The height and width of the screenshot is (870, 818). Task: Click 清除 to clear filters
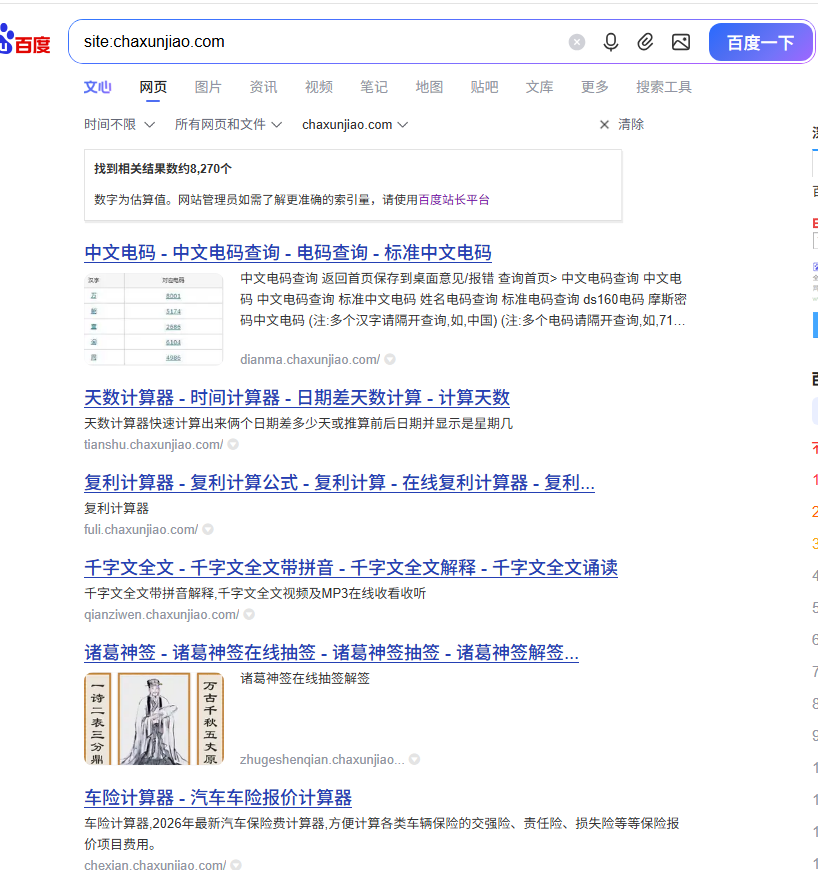(x=631, y=124)
